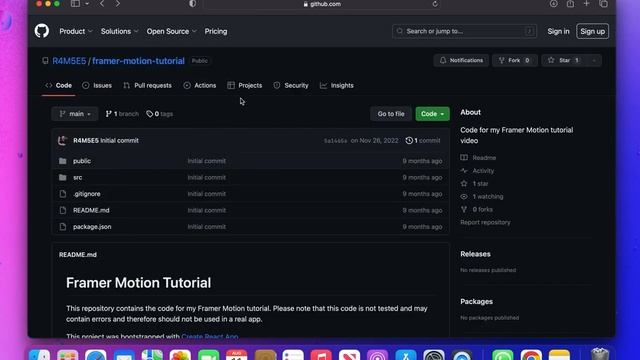Expand the Solutions menu
640x360 pixels.
click(120, 31)
